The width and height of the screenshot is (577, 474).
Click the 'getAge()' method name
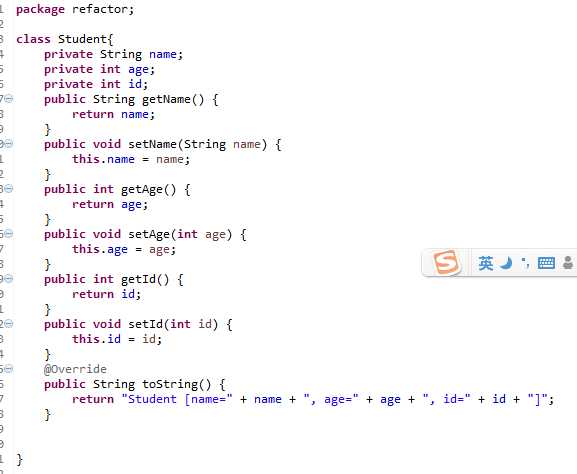click(149, 190)
